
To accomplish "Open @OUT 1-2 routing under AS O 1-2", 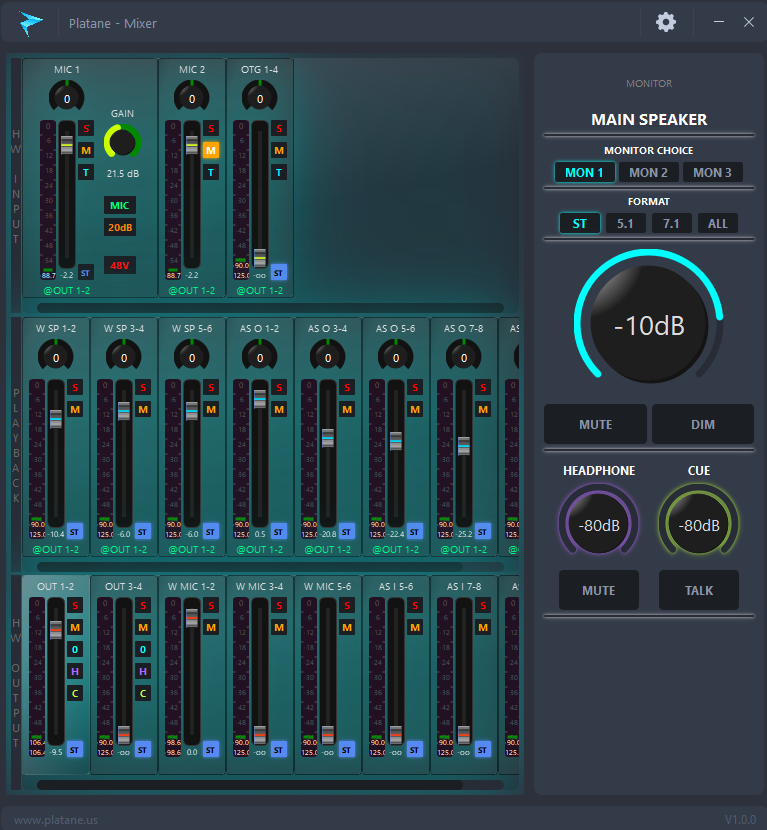I will [x=259, y=549].
